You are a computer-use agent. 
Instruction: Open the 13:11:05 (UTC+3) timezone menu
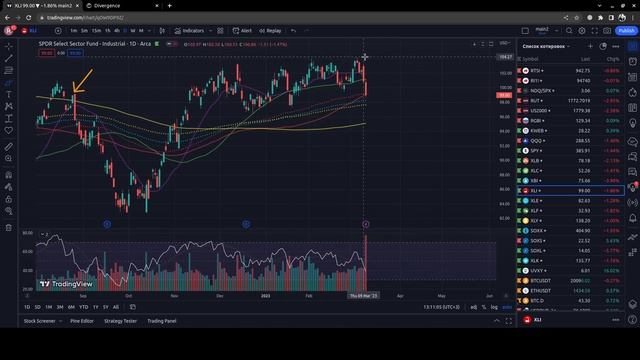[x=441, y=307]
